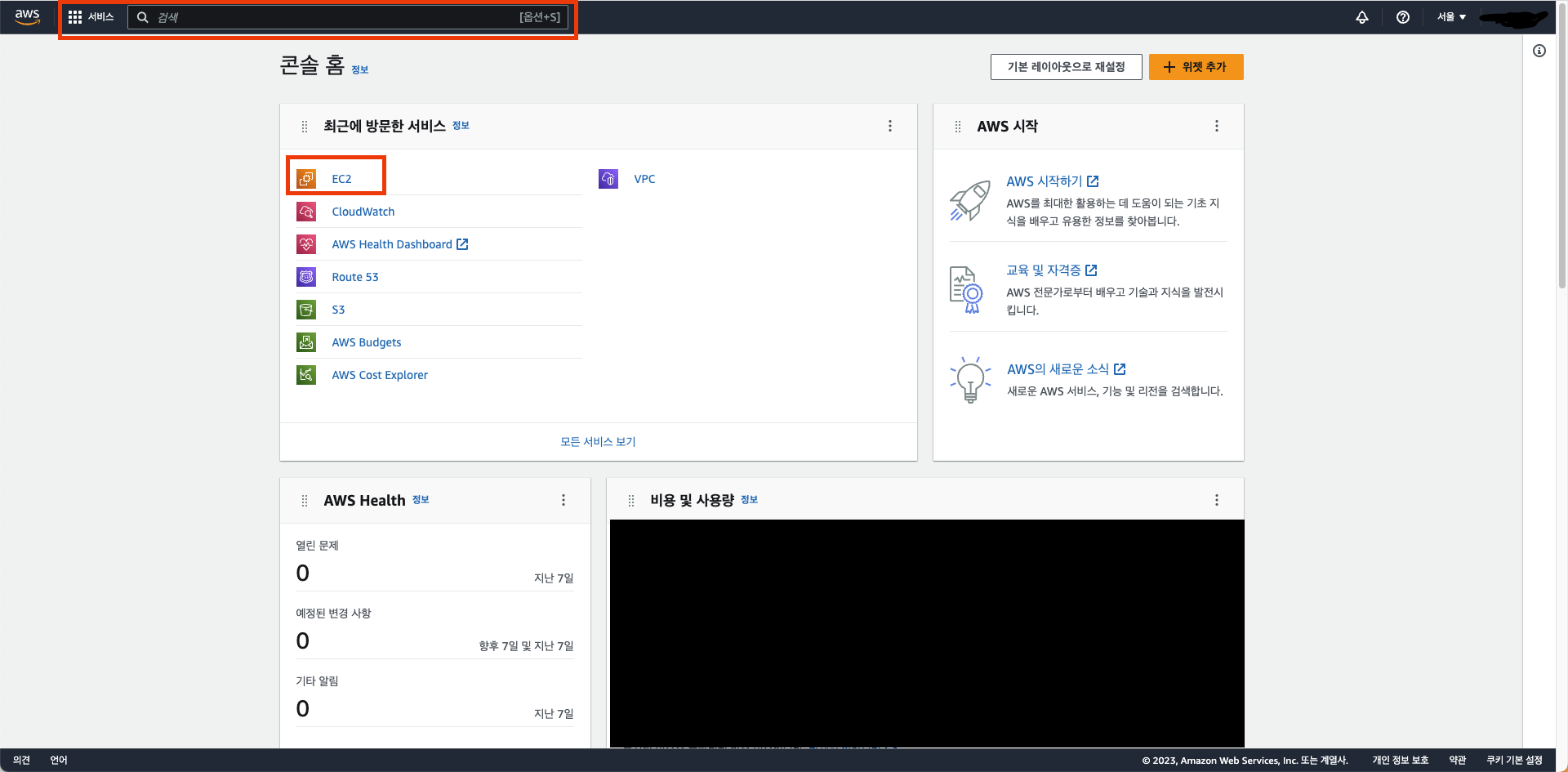Click the 열린 문제 count 0
Image resolution: width=1568 pixels, height=772 pixels.
pos(303,573)
